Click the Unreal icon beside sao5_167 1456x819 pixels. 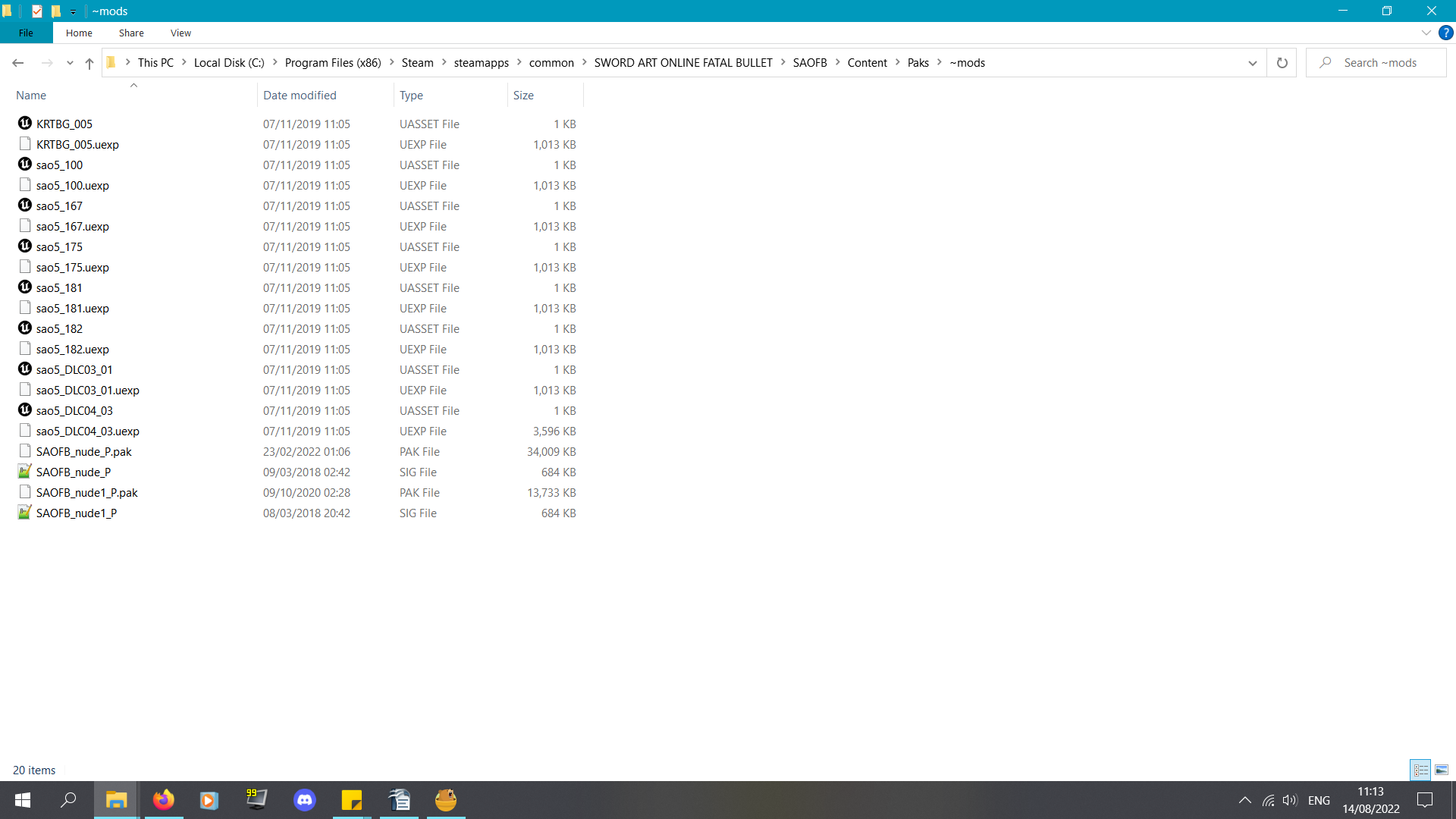click(x=25, y=206)
